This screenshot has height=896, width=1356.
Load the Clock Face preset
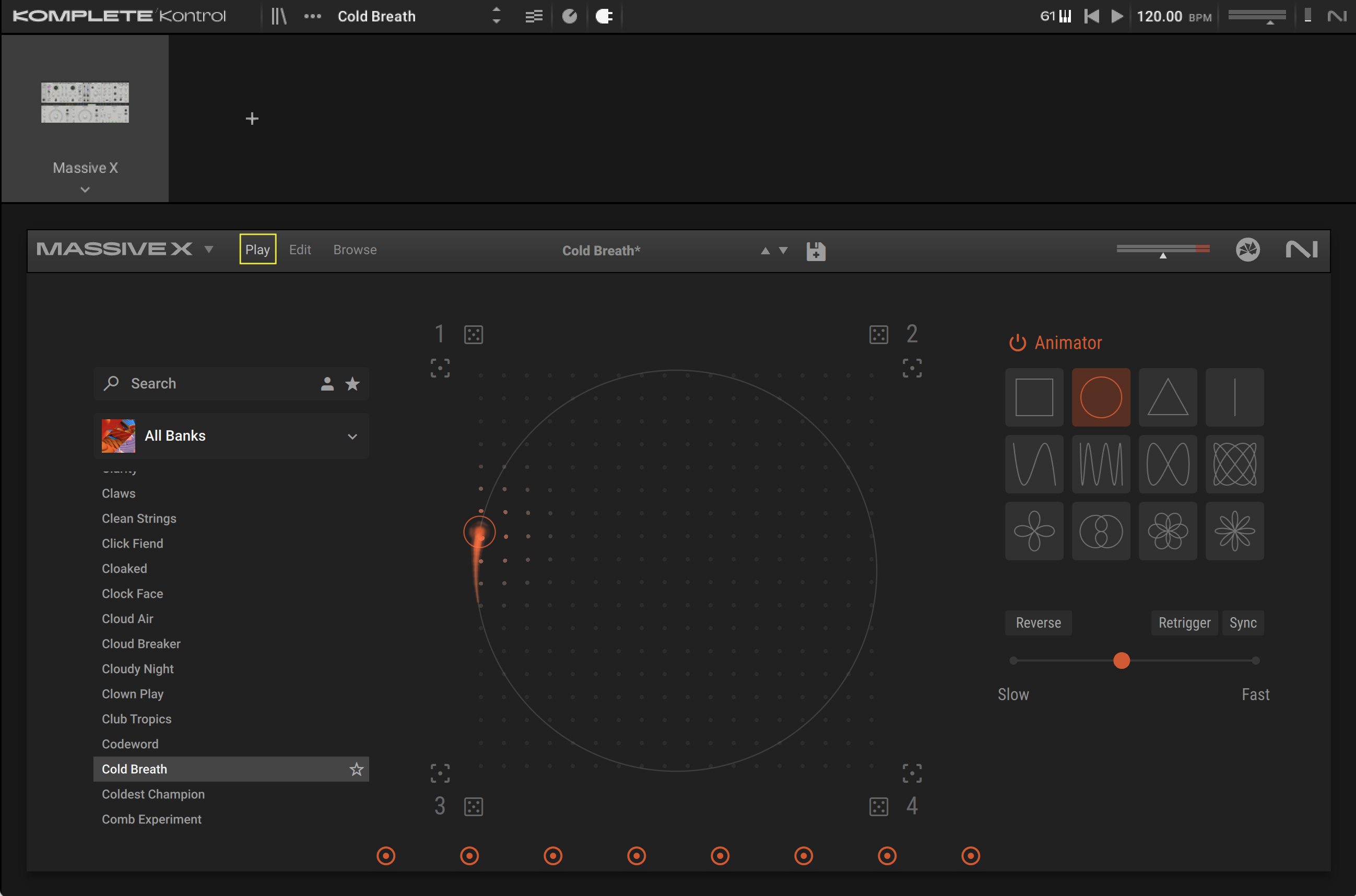pos(132,594)
